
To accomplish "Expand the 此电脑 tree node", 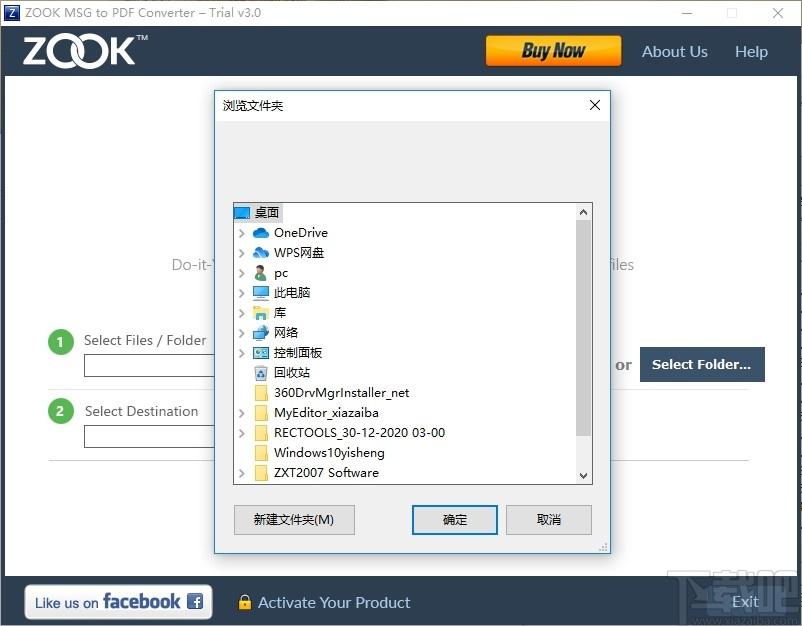I will point(242,293).
